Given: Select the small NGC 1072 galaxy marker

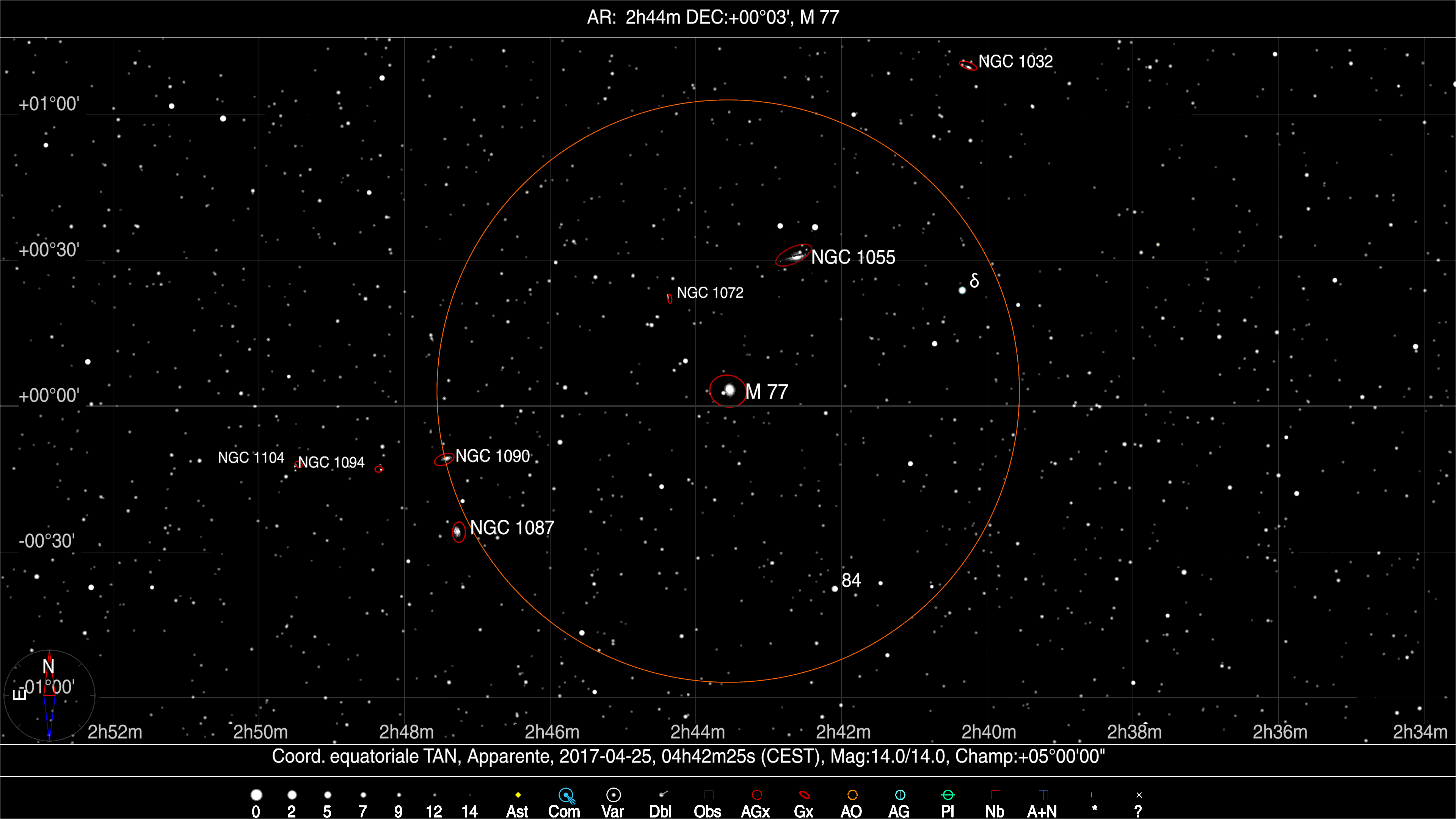Looking at the screenshot, I should pos(670,298).
